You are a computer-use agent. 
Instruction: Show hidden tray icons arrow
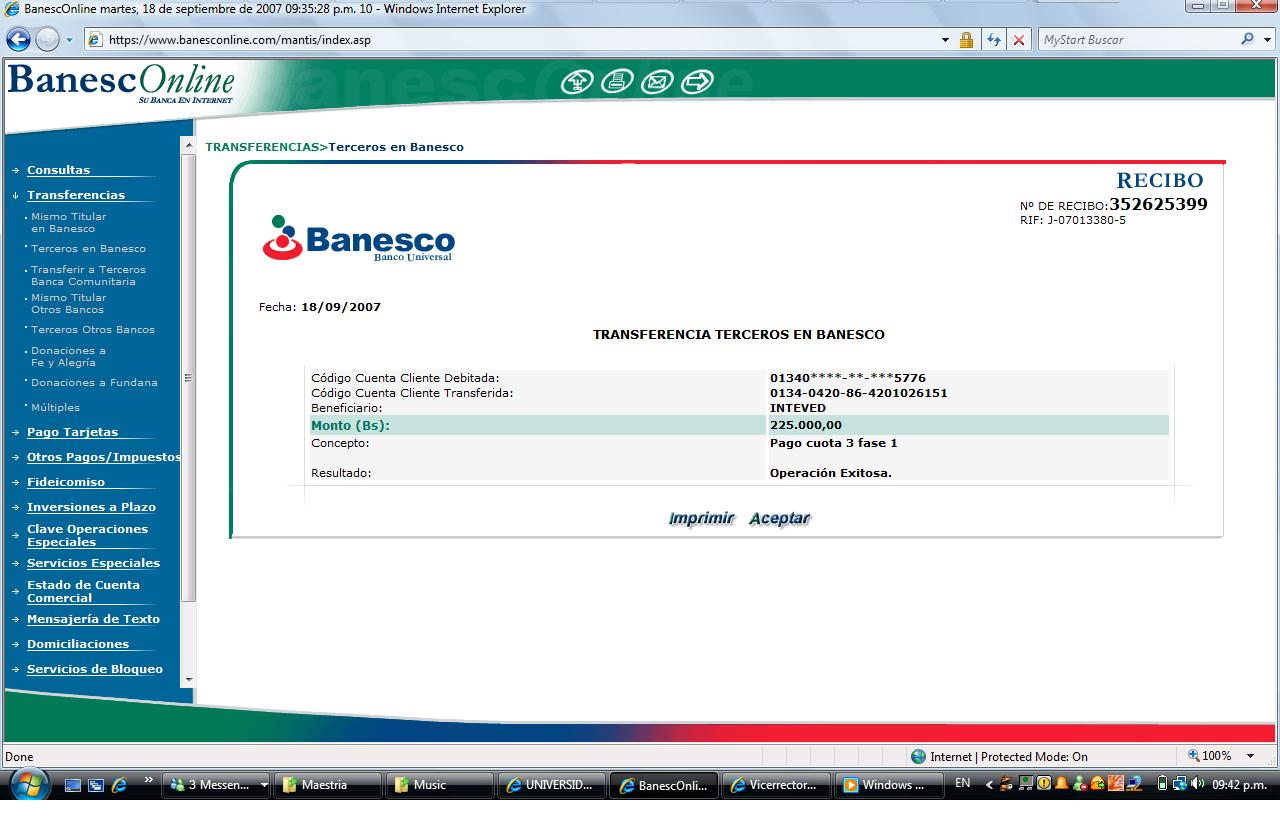(x=990, y=784)
